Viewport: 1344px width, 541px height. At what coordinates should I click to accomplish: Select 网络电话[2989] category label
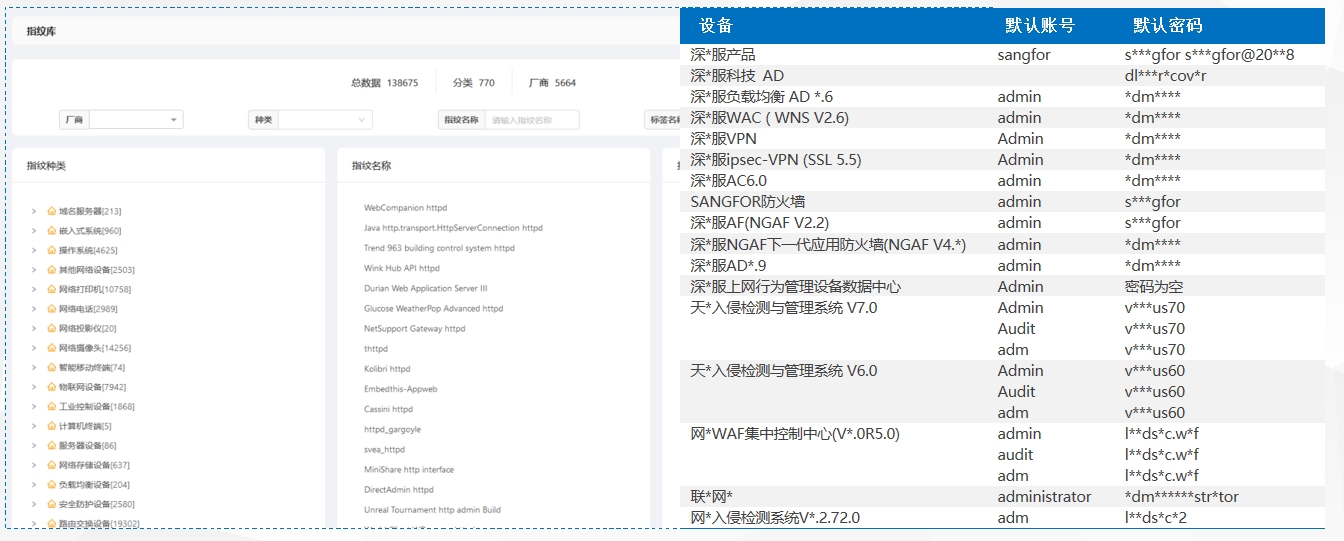pos(88,309)
